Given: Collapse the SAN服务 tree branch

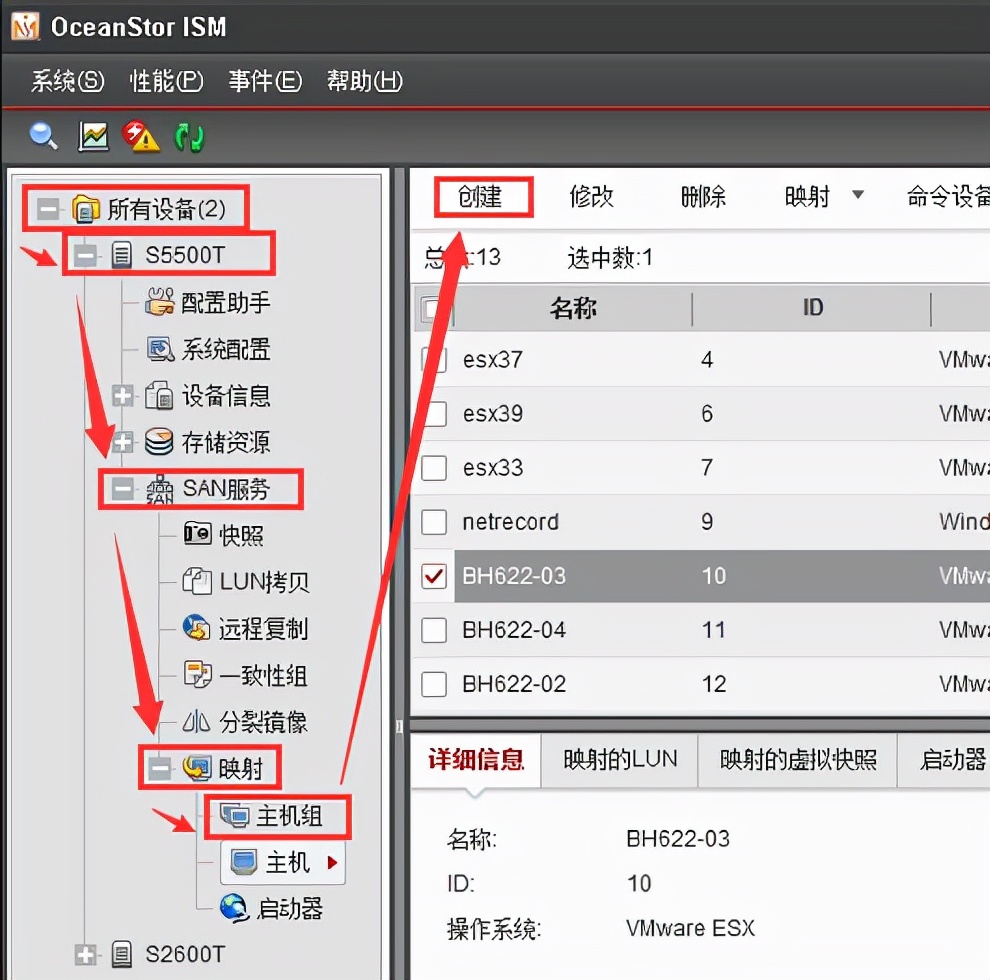Looking at the screenshot, I should point(123,489).
